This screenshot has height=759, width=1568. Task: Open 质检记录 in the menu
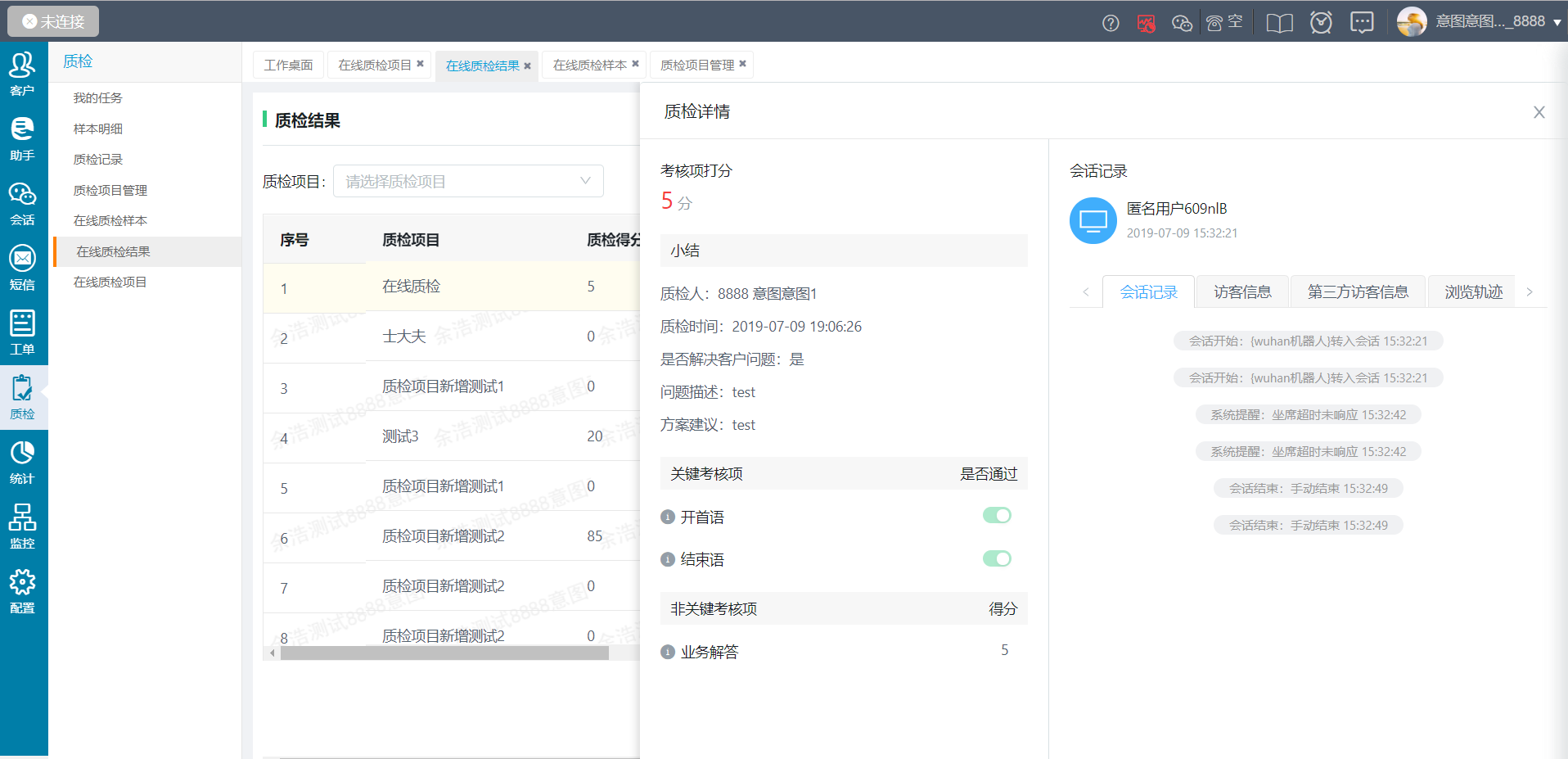coord(97,160)
